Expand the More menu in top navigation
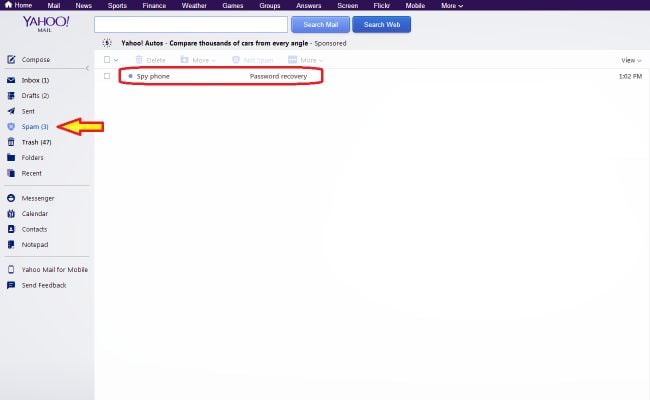Screen dimensions: 650x400 tap(452, 5)
